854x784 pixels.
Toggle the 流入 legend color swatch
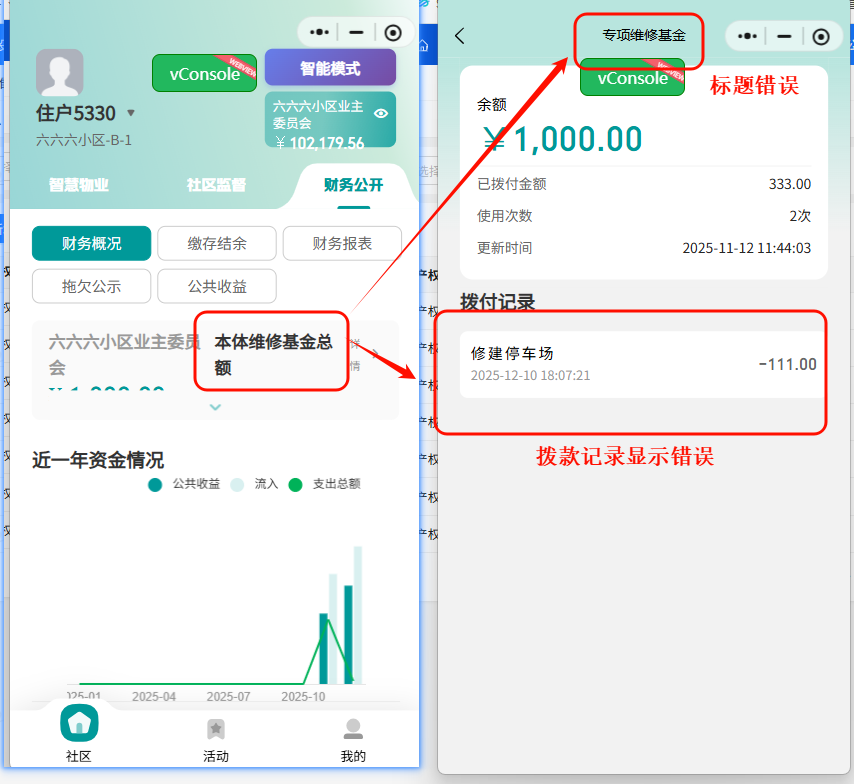237,484
